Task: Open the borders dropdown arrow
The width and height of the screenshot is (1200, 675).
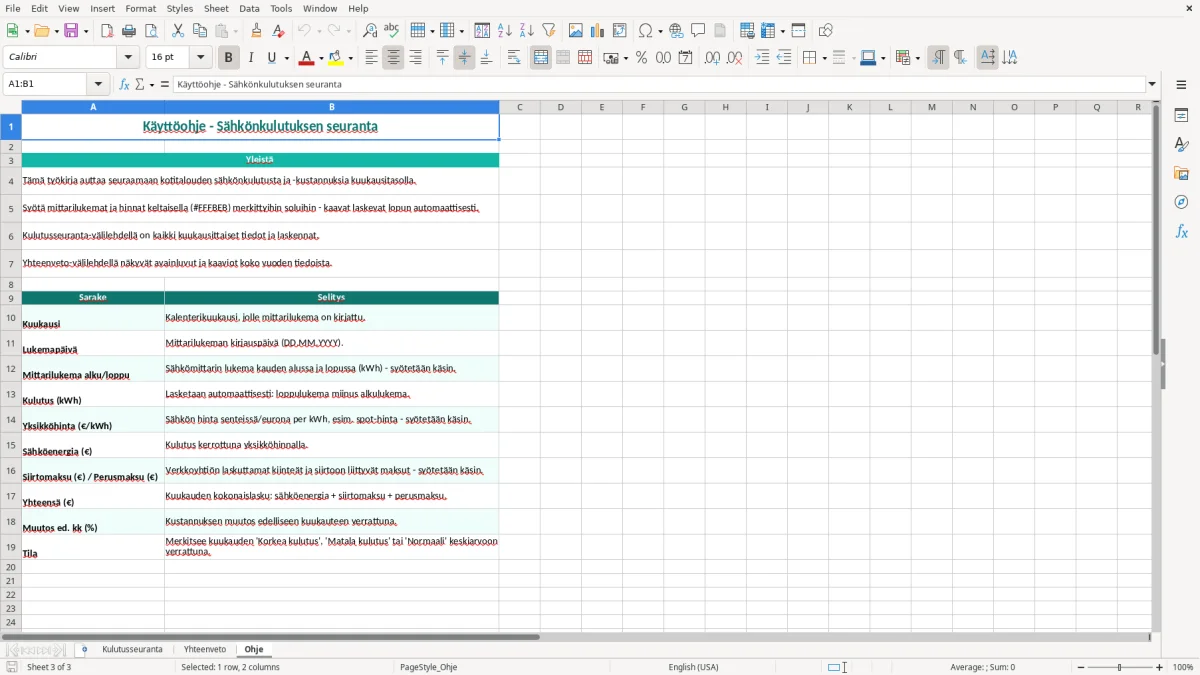Action: (823, 58)
